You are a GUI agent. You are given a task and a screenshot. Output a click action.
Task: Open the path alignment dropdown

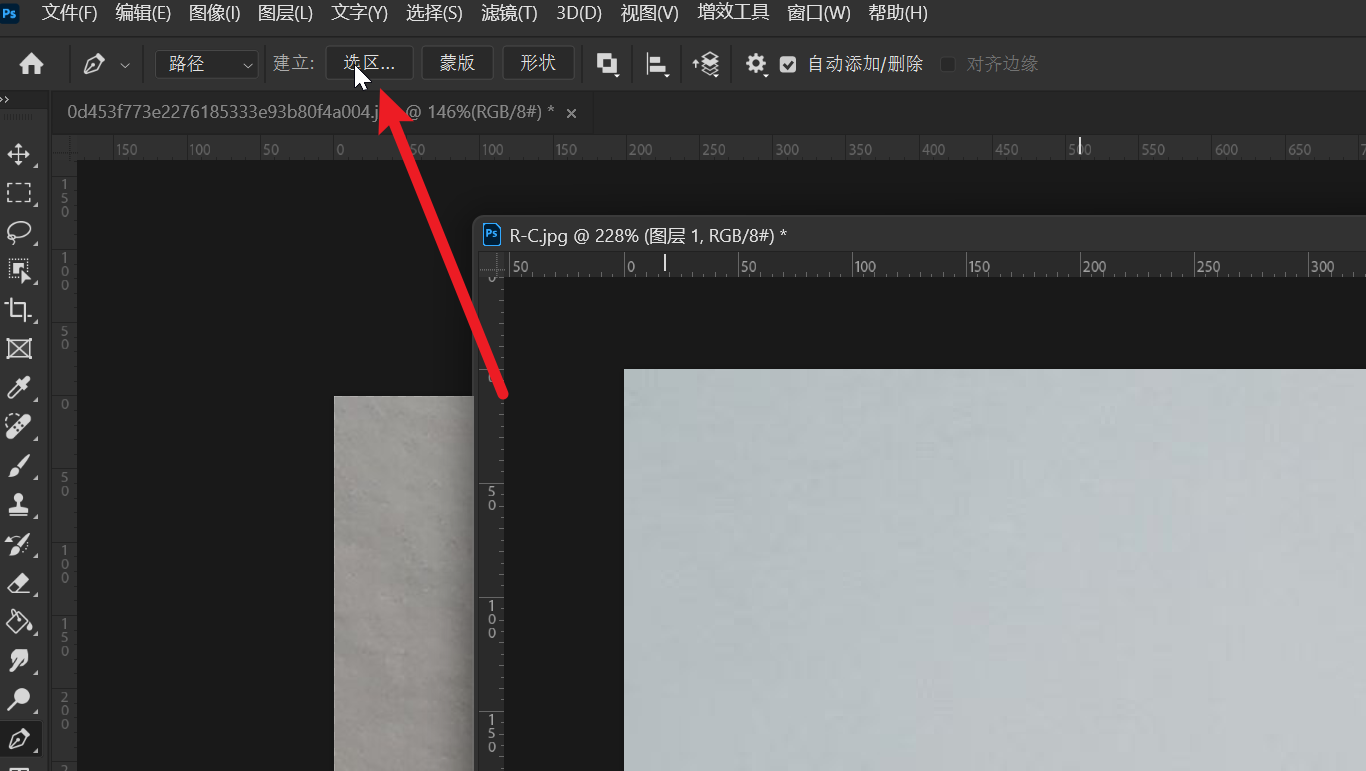click(657, 64)
